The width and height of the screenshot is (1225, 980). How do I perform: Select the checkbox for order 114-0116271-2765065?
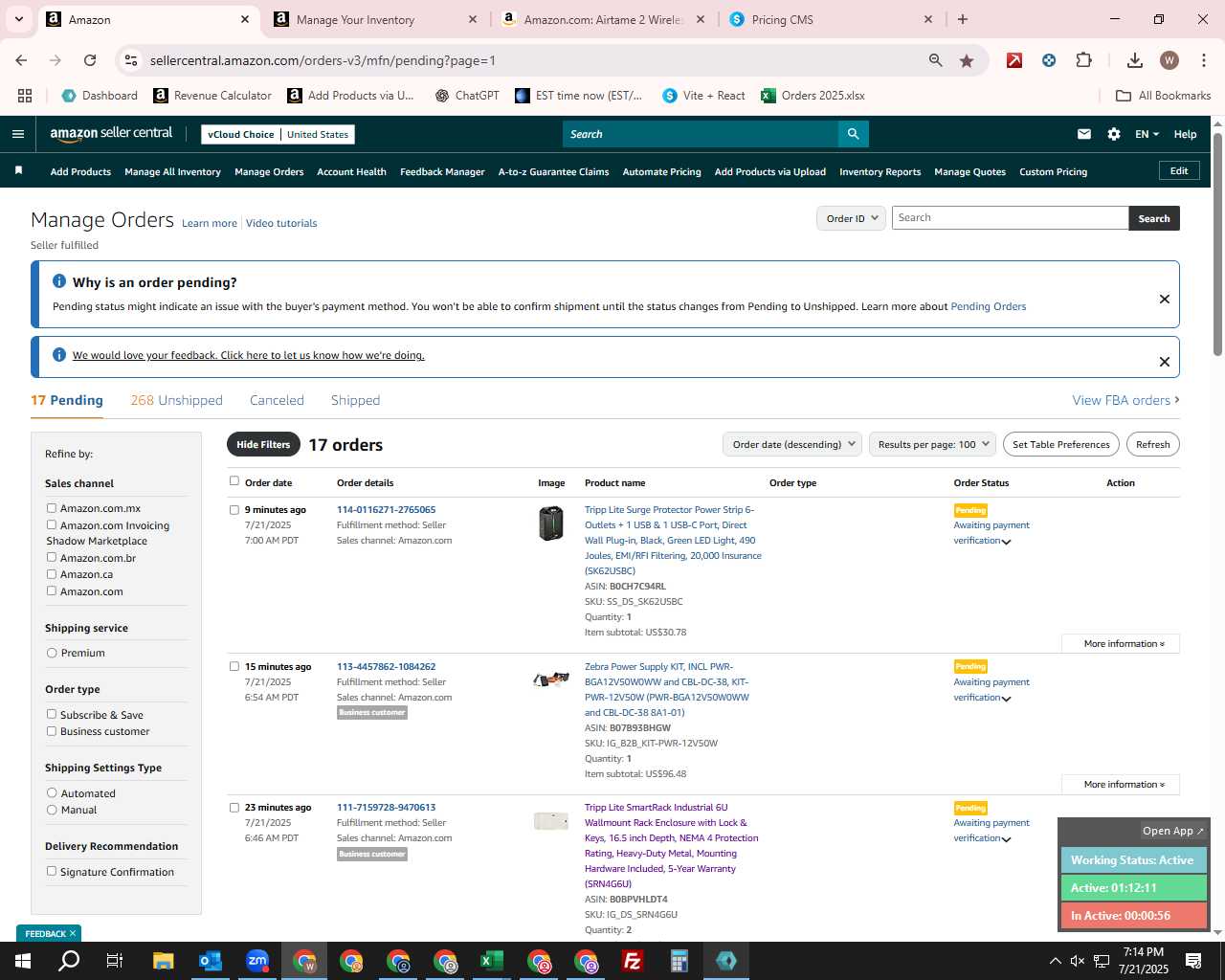pyautogui.click(x=234, y=510)
